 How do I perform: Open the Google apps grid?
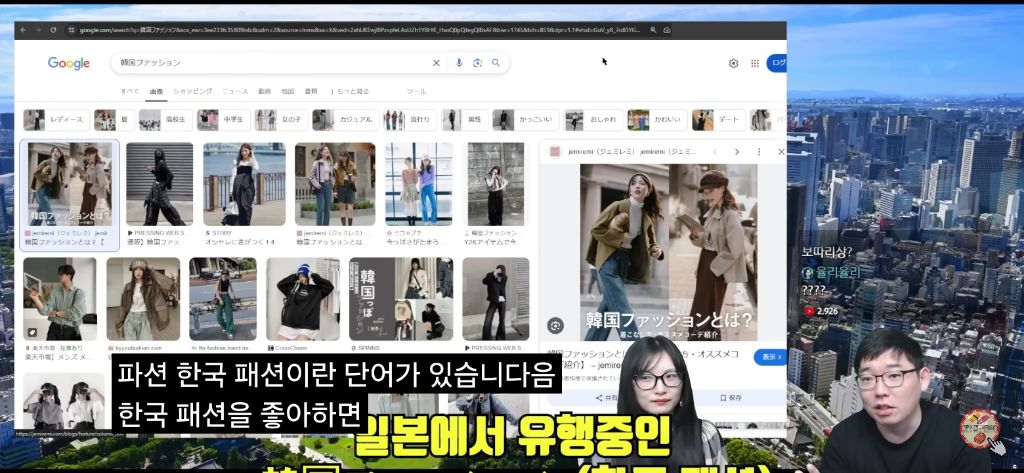tap(755, 63)
